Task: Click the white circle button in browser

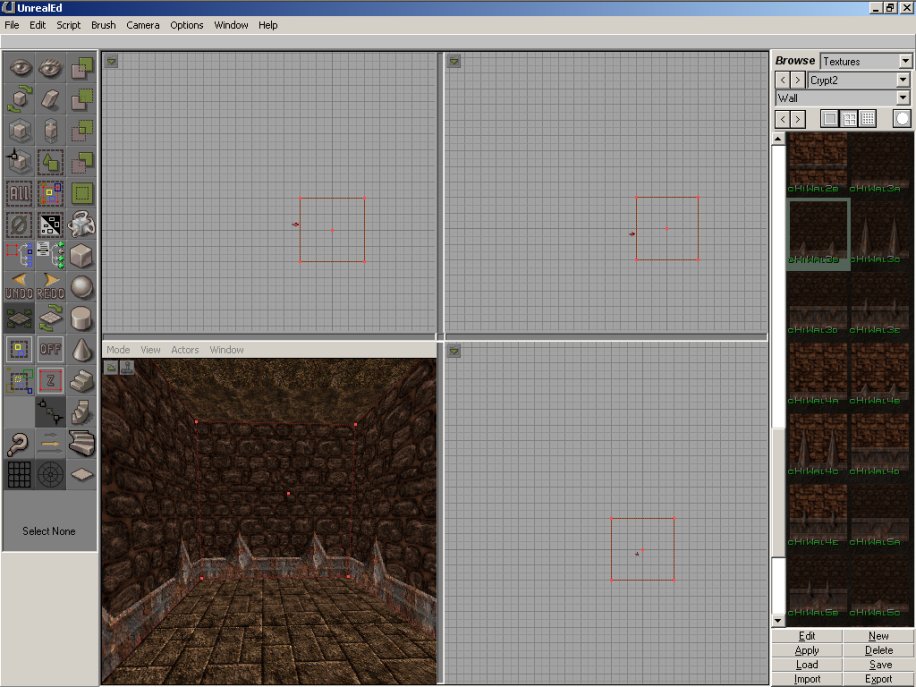Action: point(902,119)
